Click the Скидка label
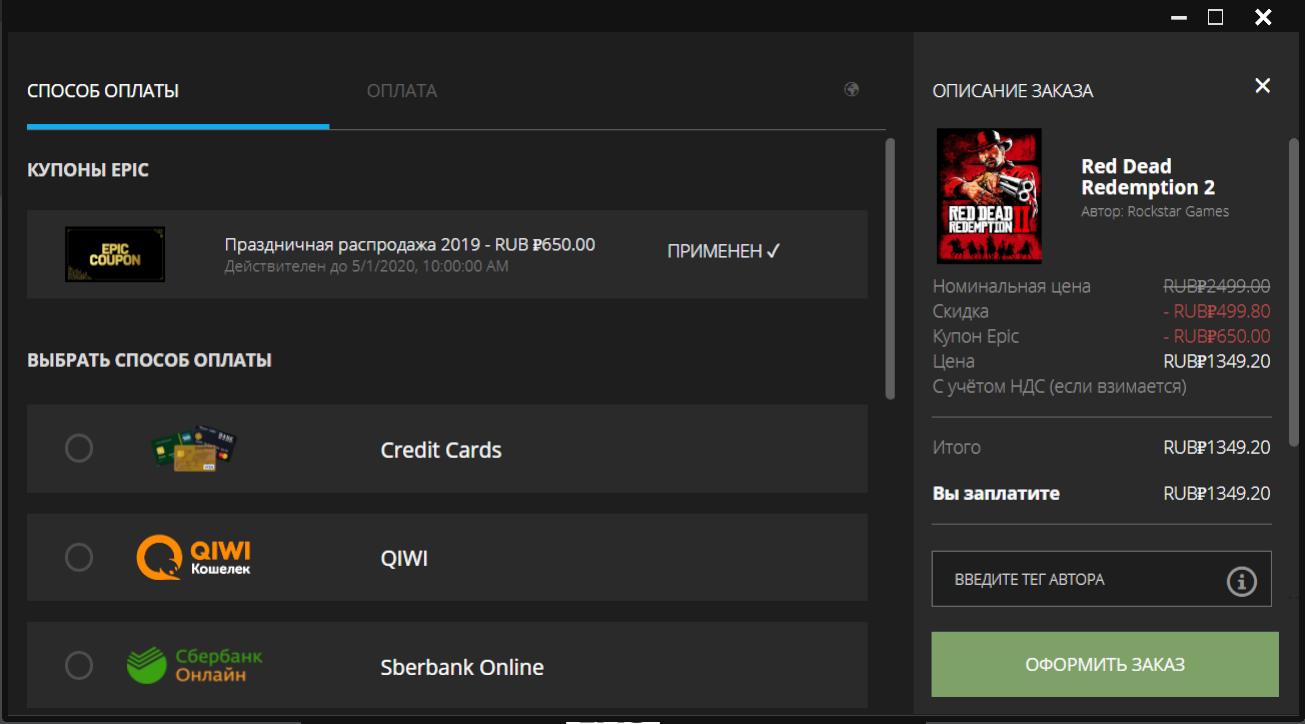 pyautogui.click(x=960, y=311)
